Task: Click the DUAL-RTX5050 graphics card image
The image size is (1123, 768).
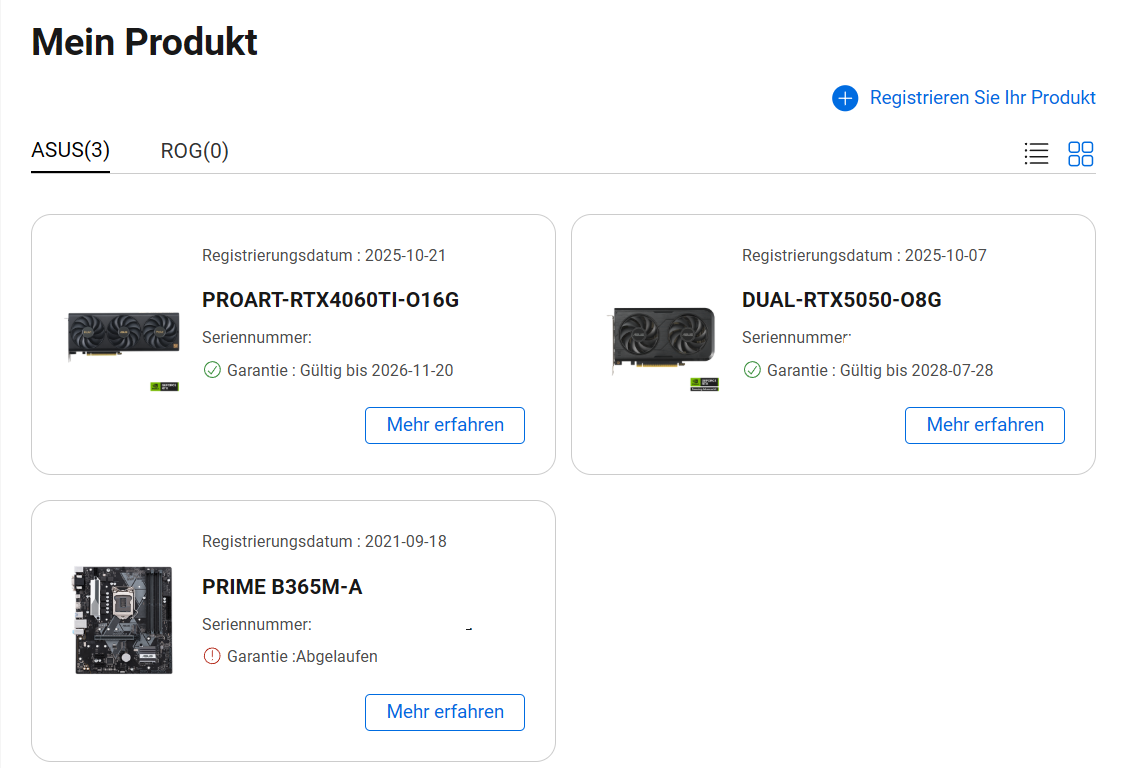Action: [664, 341]
